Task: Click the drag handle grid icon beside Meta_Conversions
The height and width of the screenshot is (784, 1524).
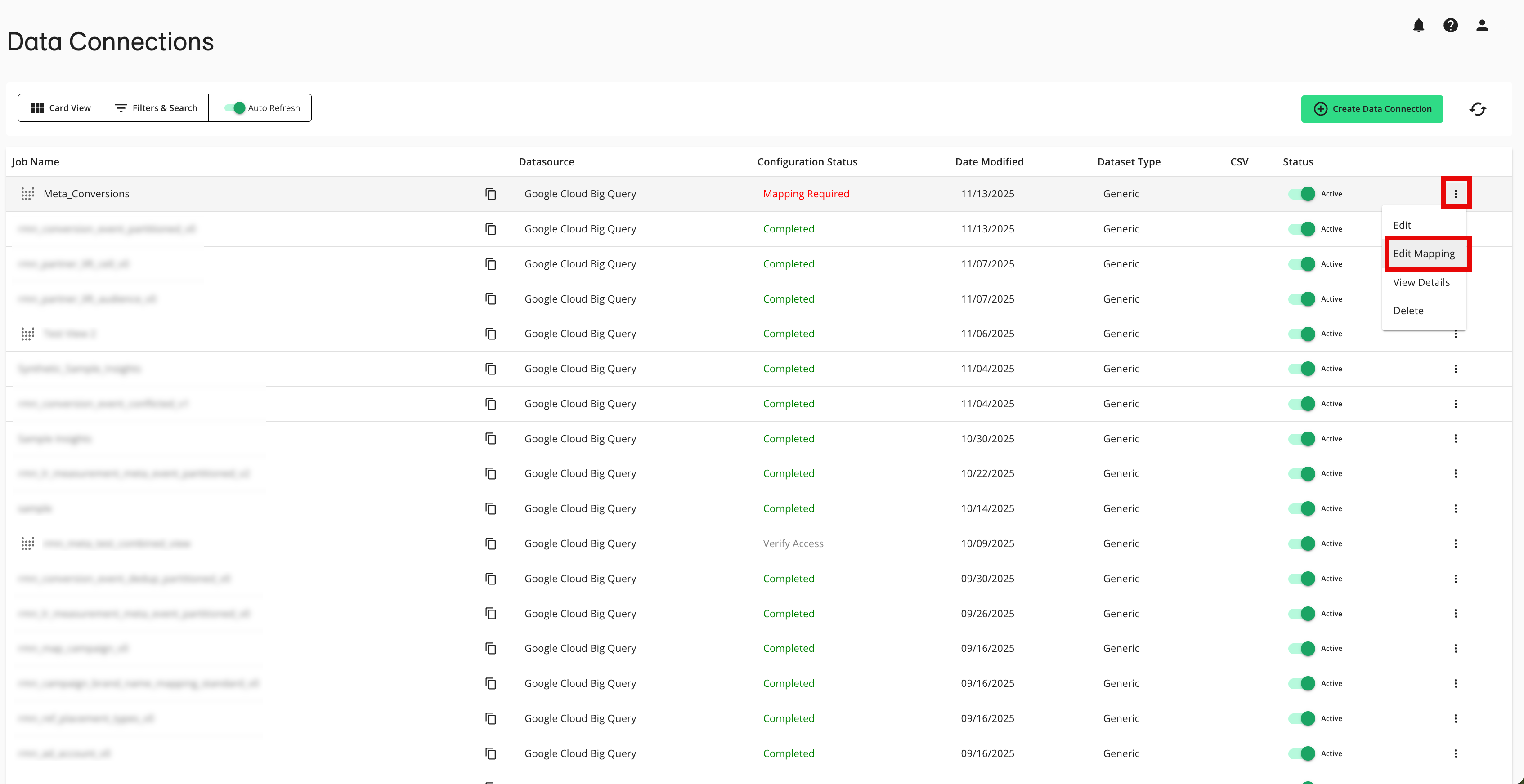Action: (x=27, y=193)
